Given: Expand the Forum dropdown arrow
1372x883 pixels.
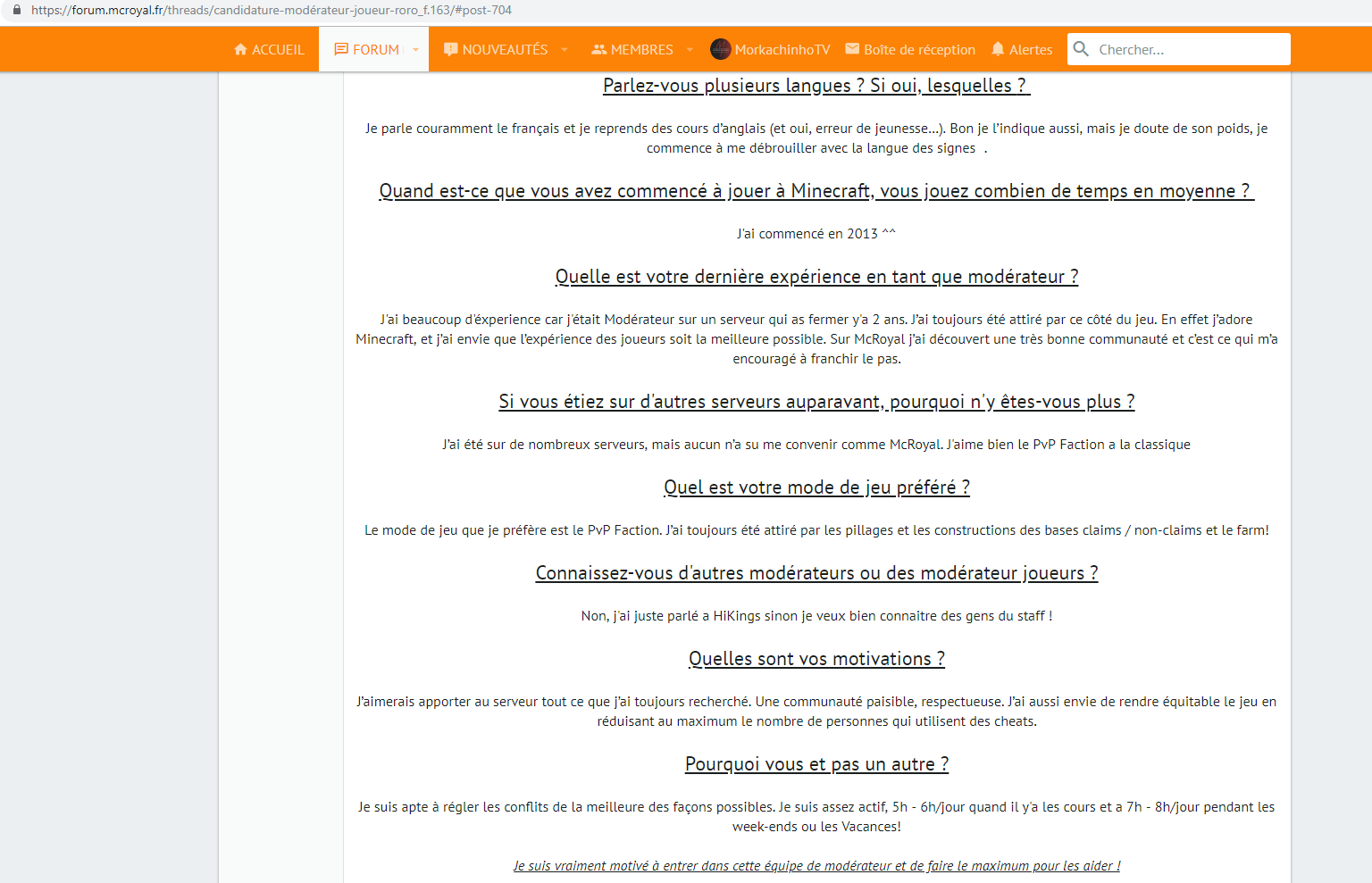Looking at the screenshot, I should pos(415,50).
